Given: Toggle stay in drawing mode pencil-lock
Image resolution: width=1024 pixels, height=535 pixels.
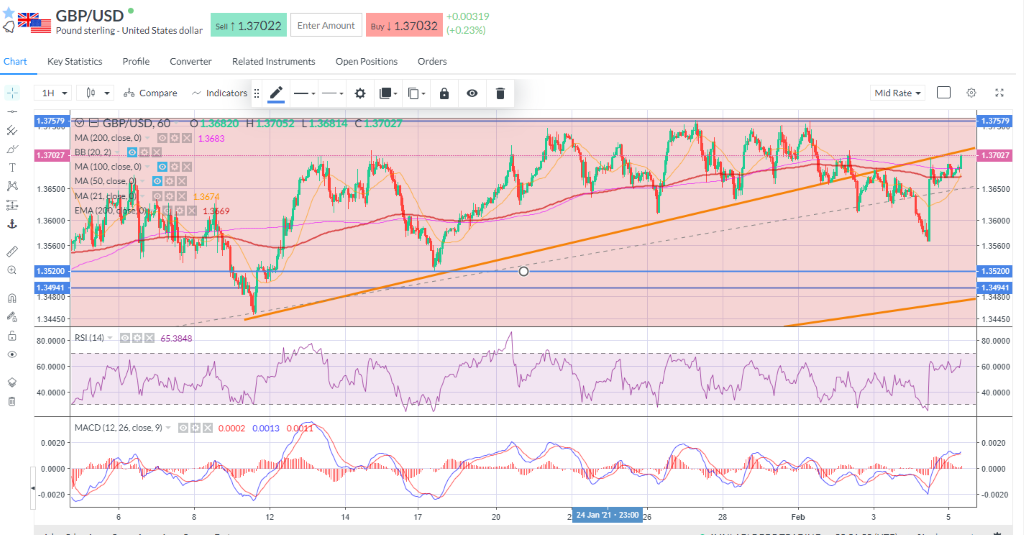Looking at the screenshot, I should click(12, 317).
